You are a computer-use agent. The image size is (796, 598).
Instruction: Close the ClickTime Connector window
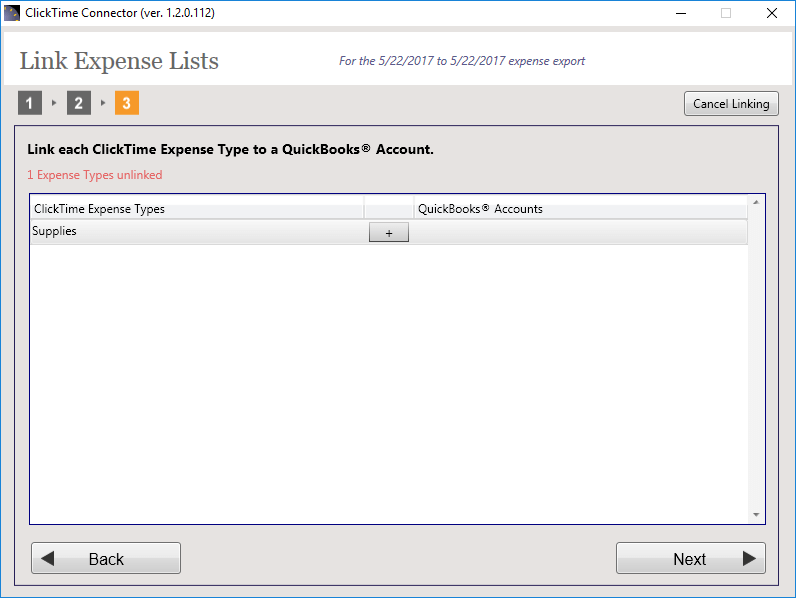pos(772,13)
